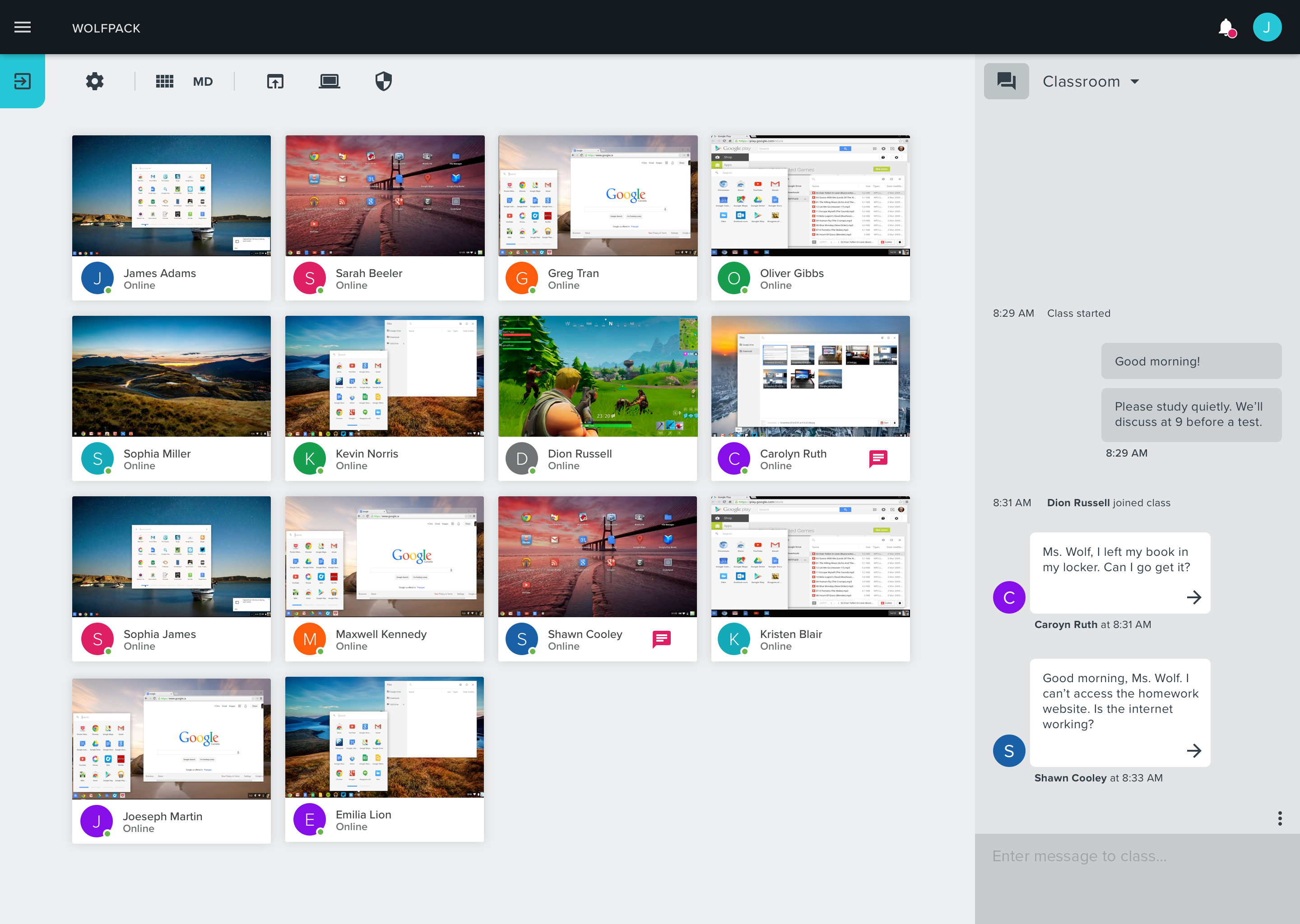Image resolution: width=1300 pixels, height=924 pixels.
Task: Reply arrow on Shawn Cooley's message
Action: point(1193,750)
